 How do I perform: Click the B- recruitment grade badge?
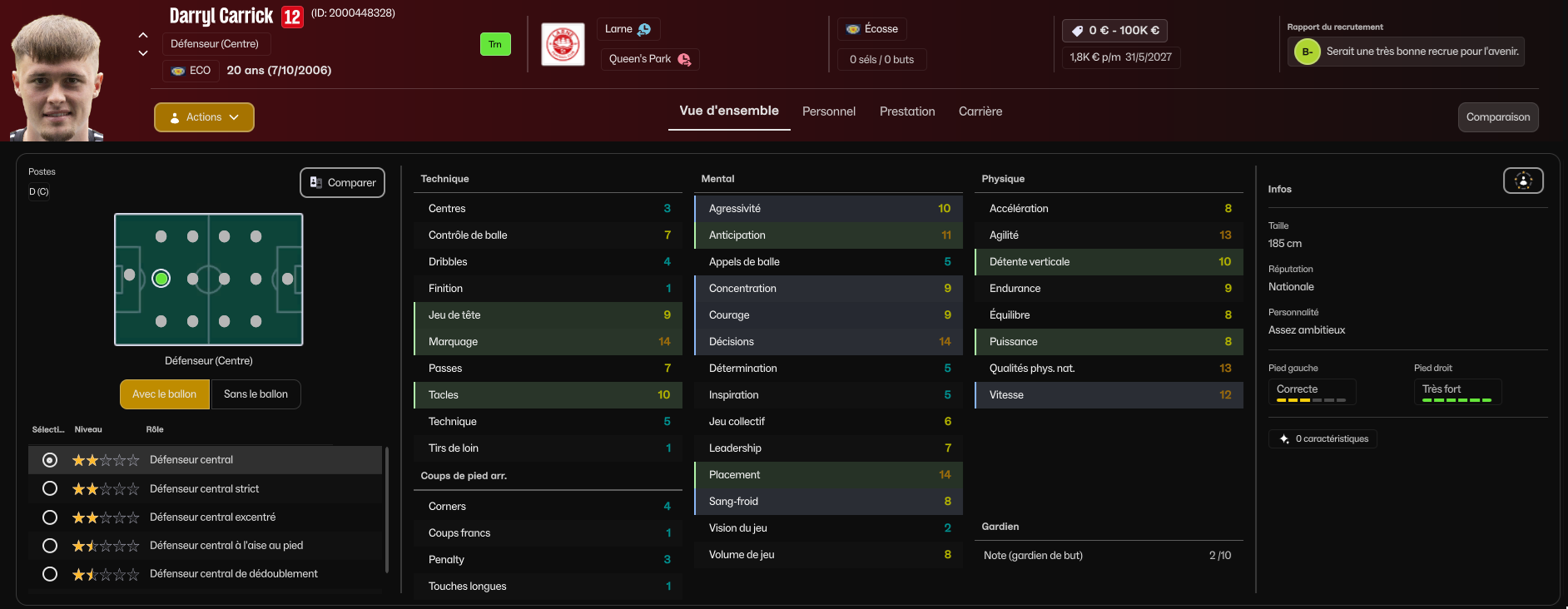pos(1307,52)
